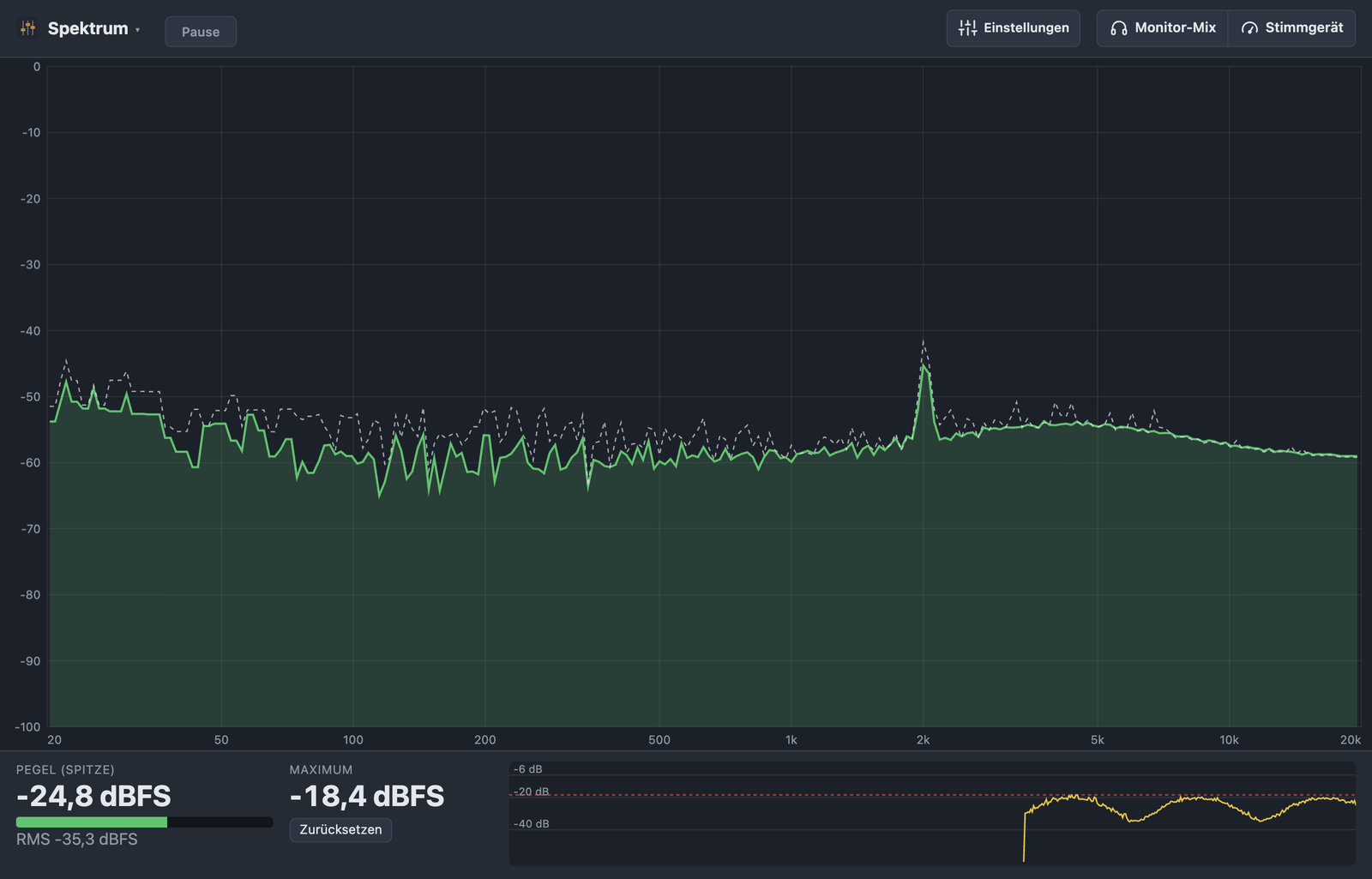Click the -18,4 dBFS maximum value
The image size is (1372, 879).
[367, 797]
